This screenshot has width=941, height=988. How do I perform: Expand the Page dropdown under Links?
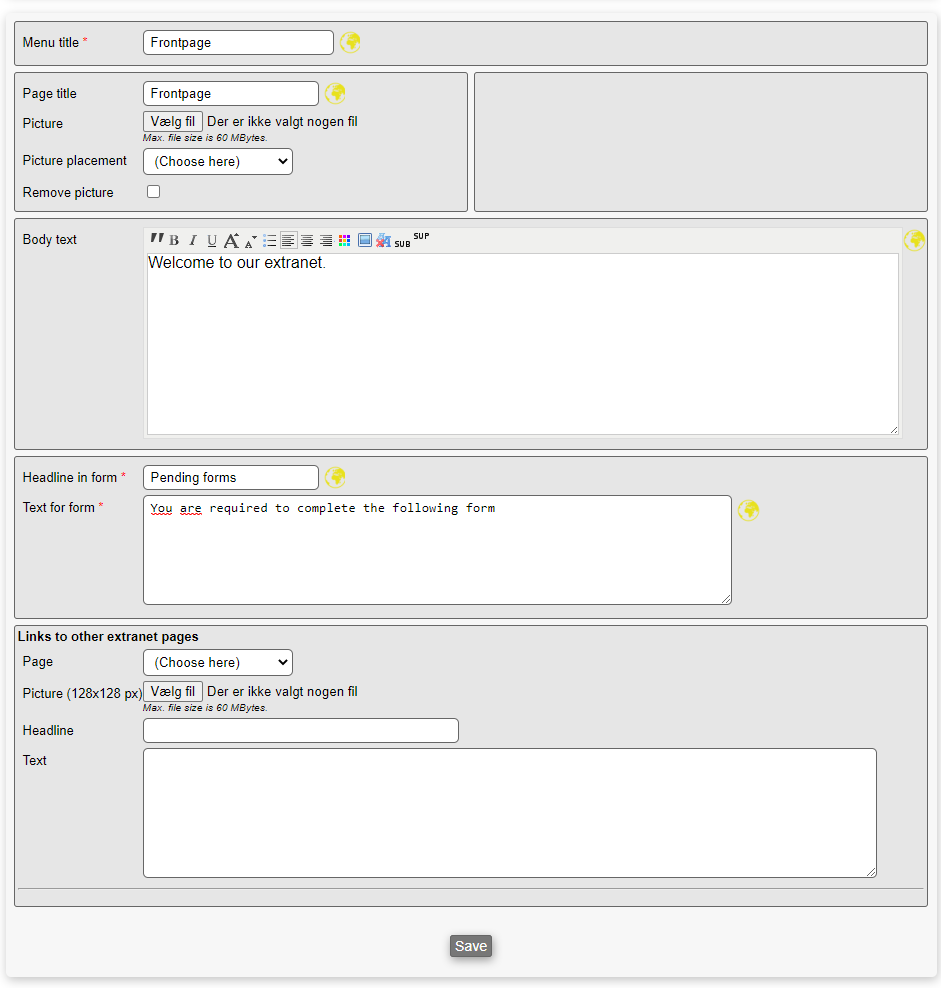tap(218, 662)
